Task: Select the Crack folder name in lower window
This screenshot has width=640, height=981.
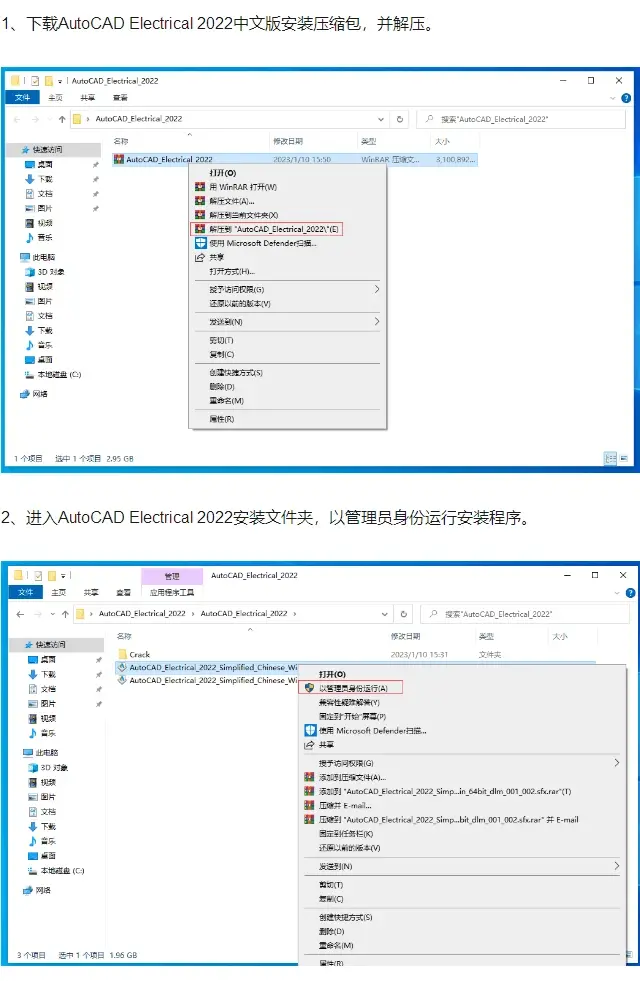Action: pos(140,654)
